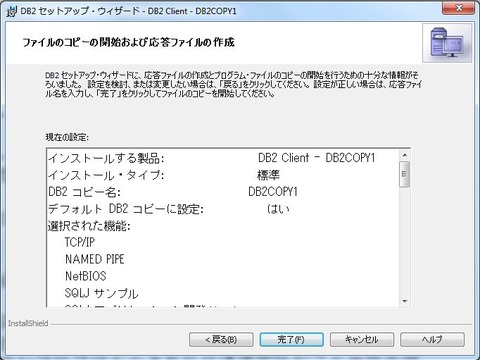This screenshot has height=360, width=480.
Task: Select the インストール・タイプ row
Action: 223,175
